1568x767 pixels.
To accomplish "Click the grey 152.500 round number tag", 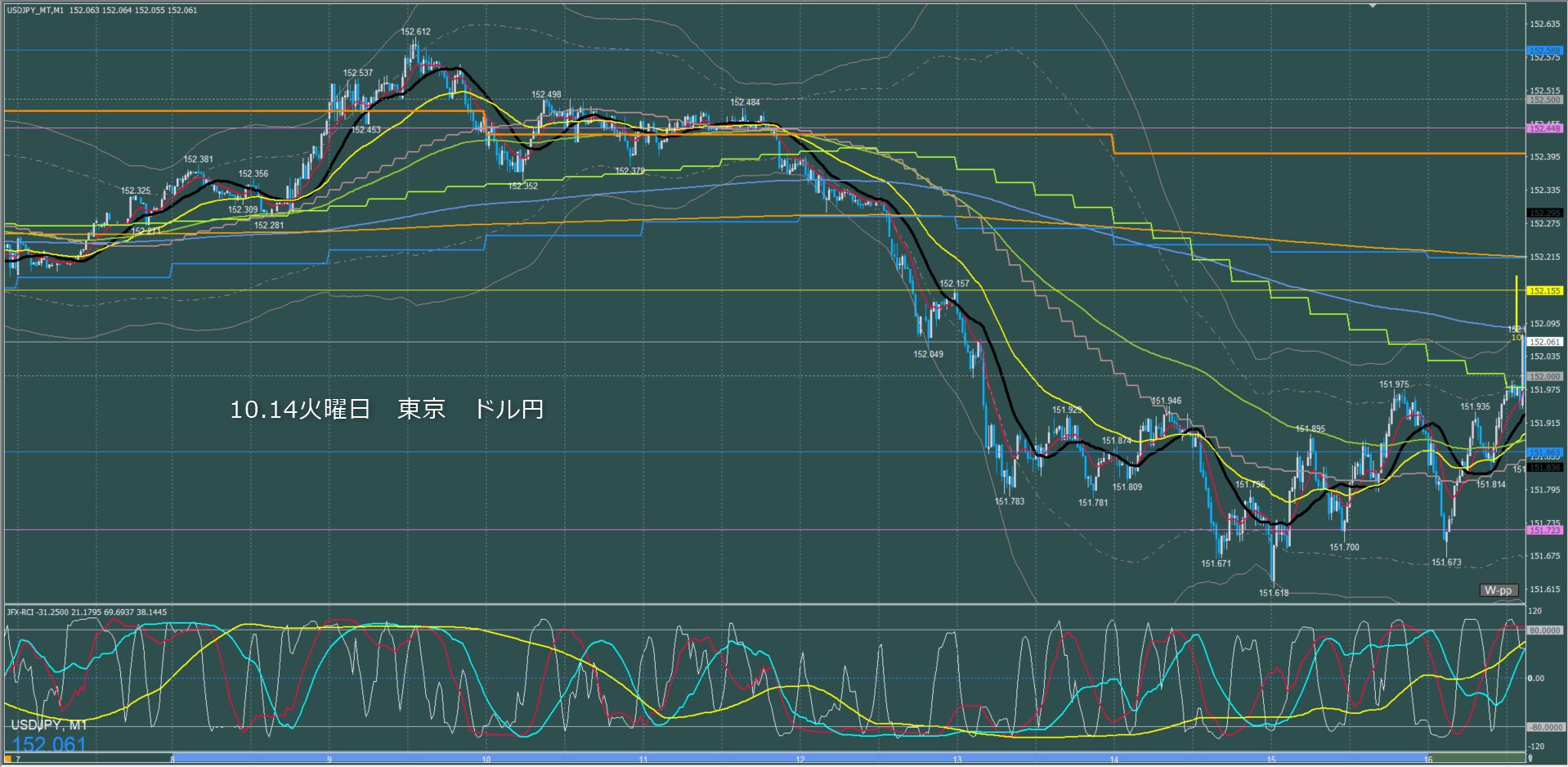I will (x=1544, y=100).
